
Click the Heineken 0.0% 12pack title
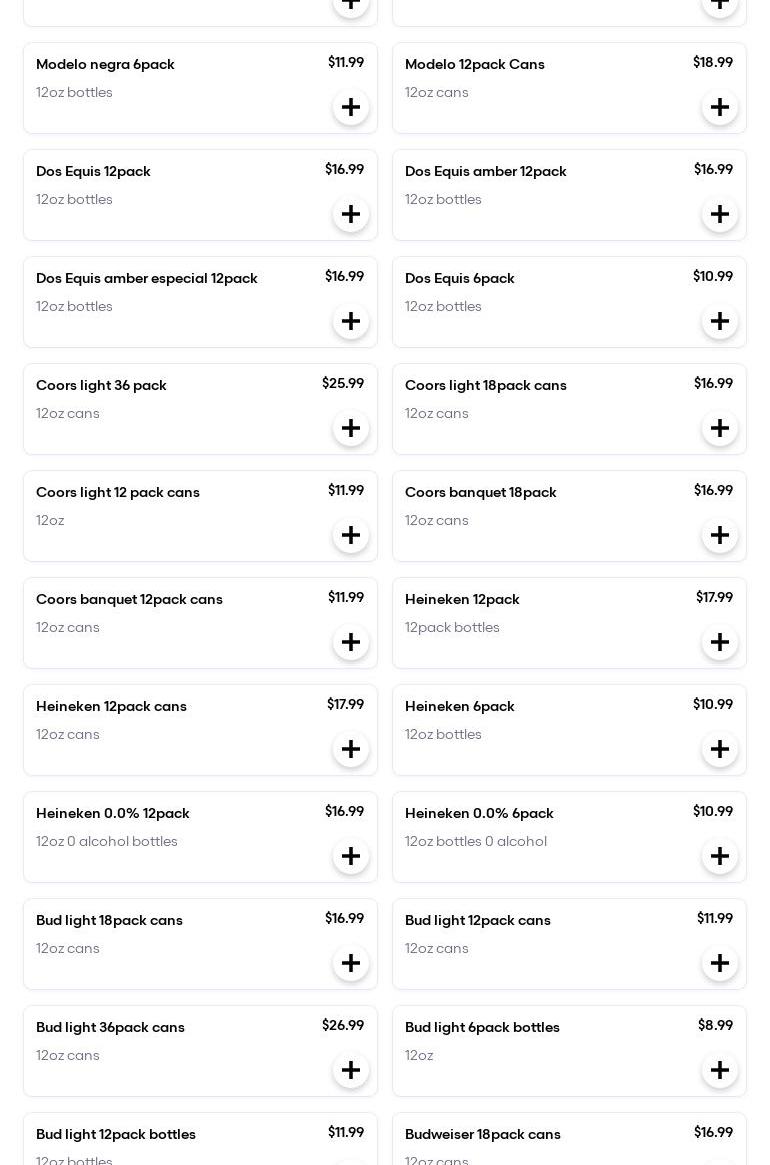112,814
